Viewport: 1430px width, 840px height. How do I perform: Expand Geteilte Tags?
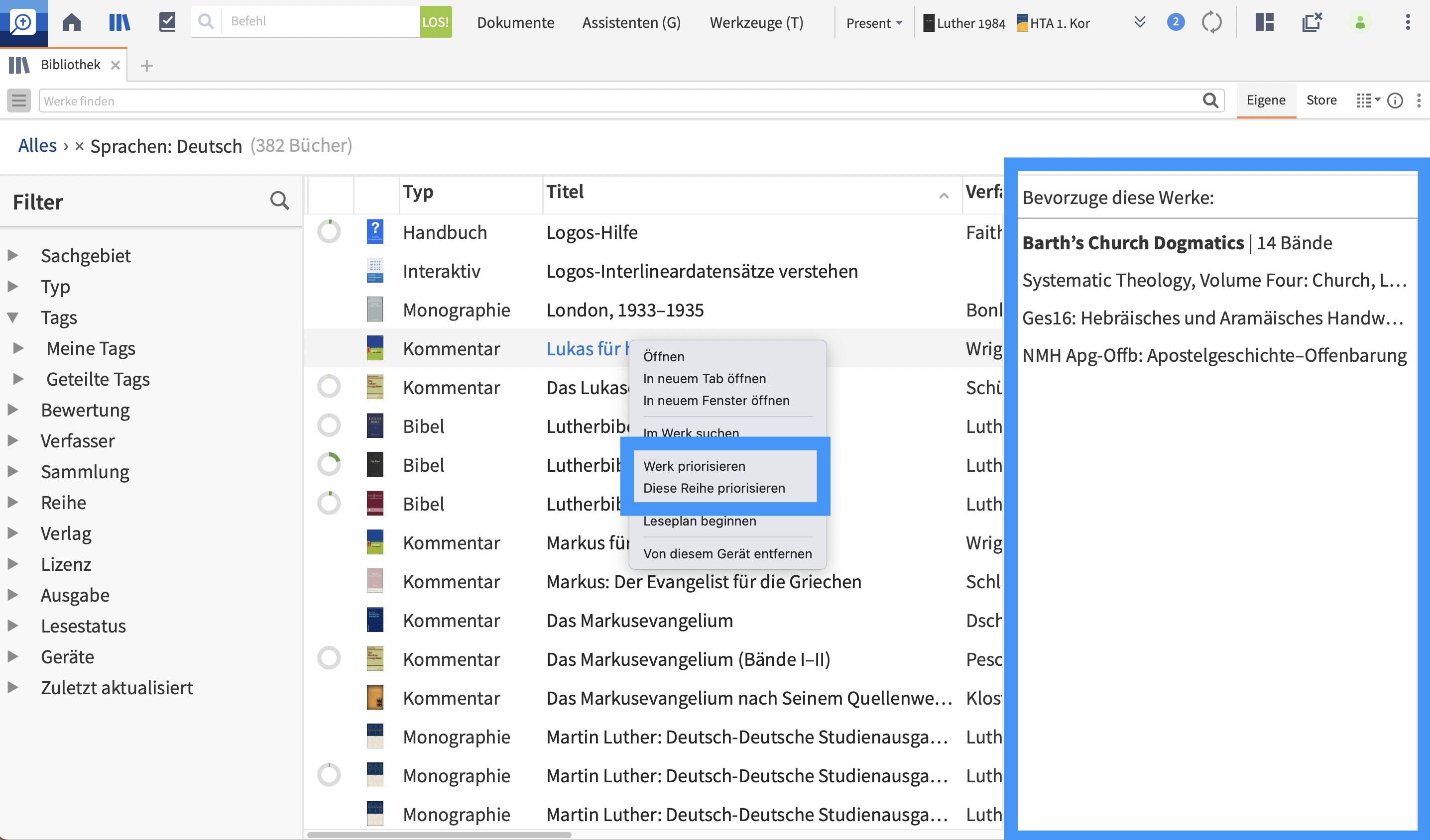click(19, 378)
